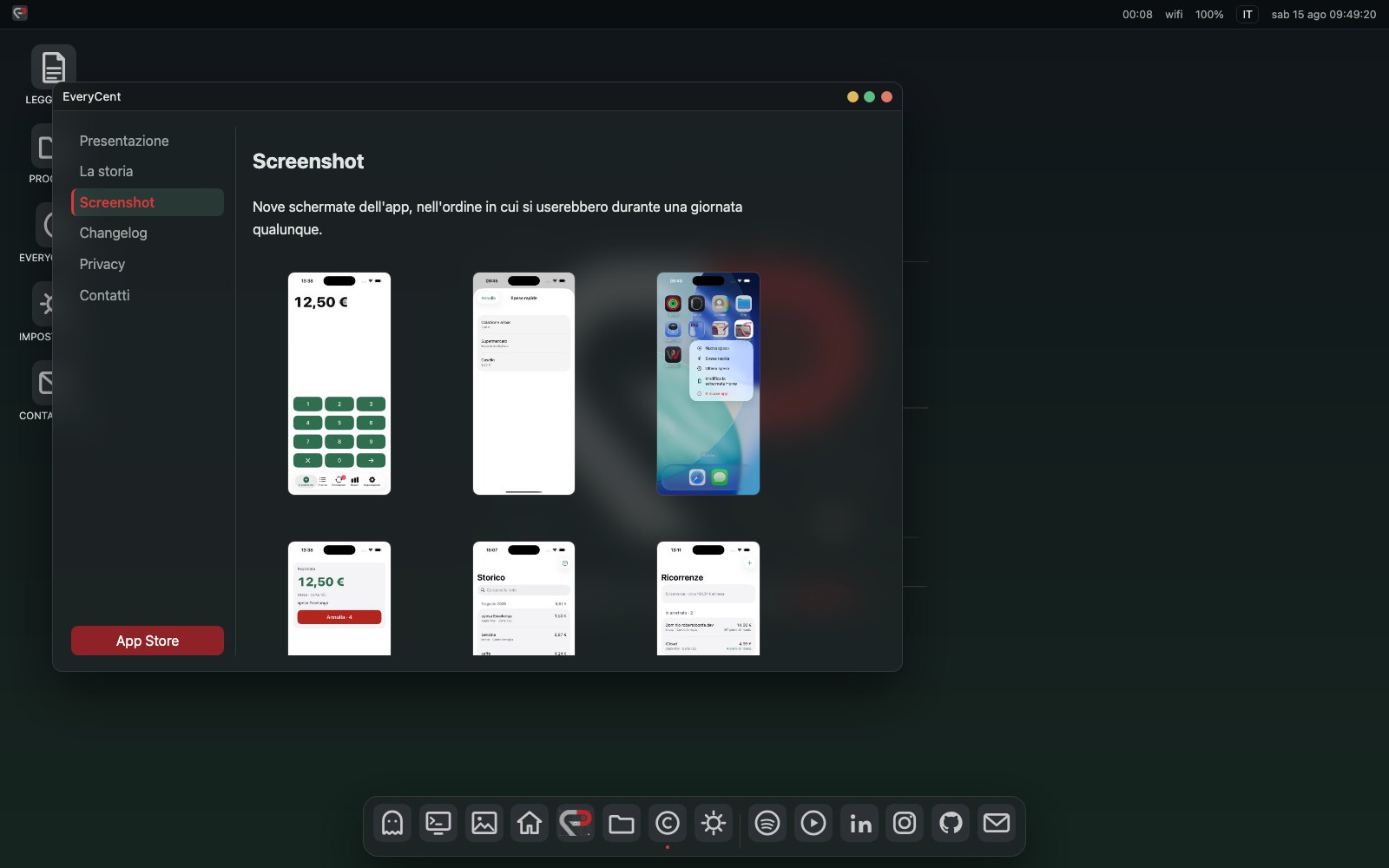The width and height of the screenshot is (1389, 868).
Task: Go to the Changelog section
Action: (148, 233)
